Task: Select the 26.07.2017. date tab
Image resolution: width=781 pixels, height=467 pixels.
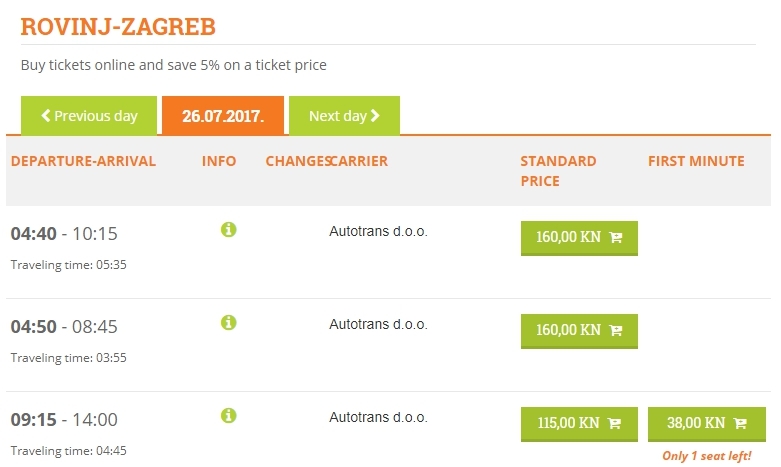Action: coord(223,116)
